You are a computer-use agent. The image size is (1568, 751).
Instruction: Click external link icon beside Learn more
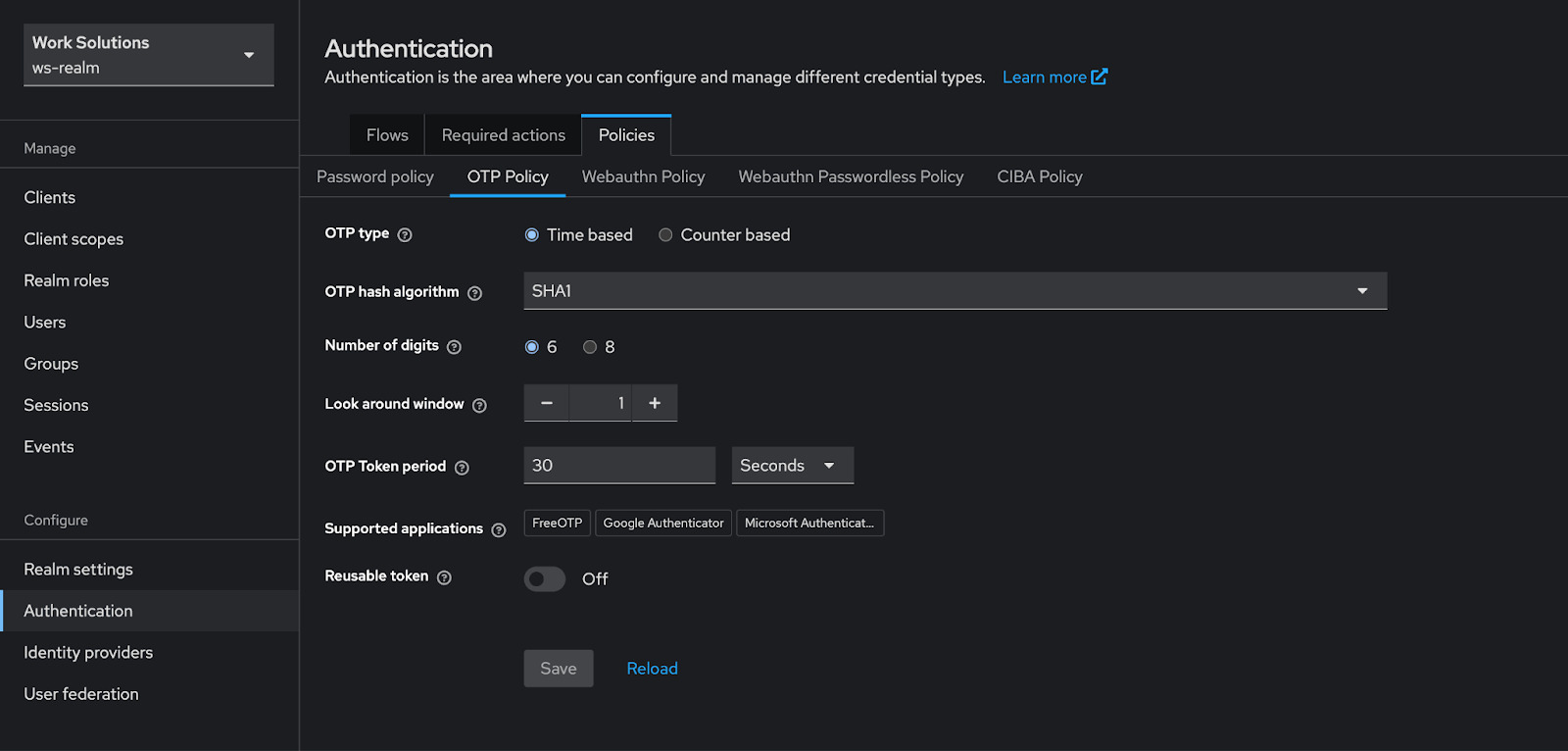pyautogui.click(x=1100, y=76)
